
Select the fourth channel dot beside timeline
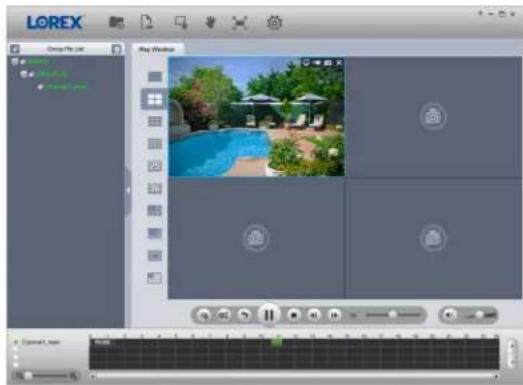point(15,365)
